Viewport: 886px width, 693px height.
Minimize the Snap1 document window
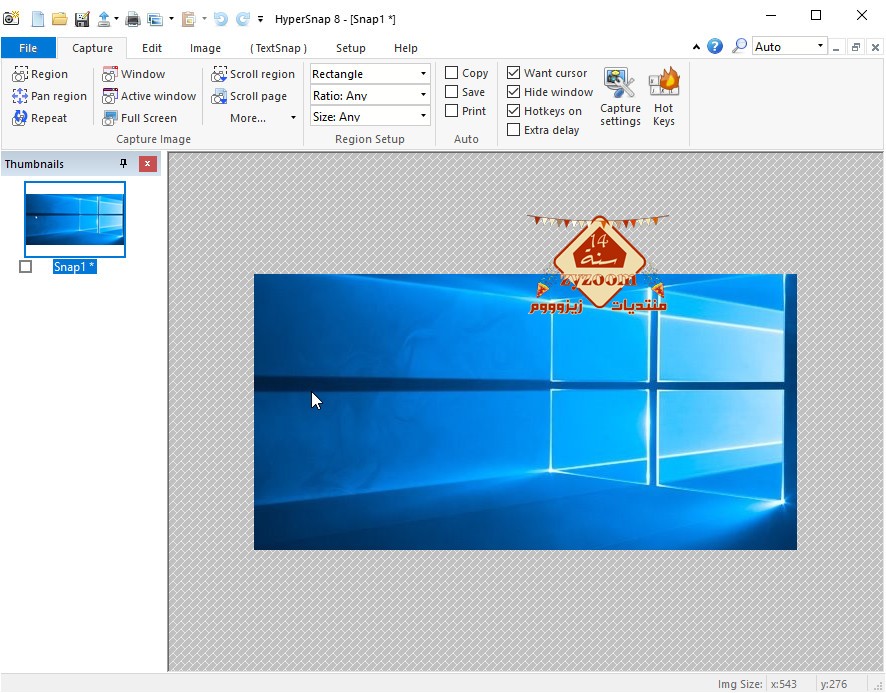click(836, 48)
